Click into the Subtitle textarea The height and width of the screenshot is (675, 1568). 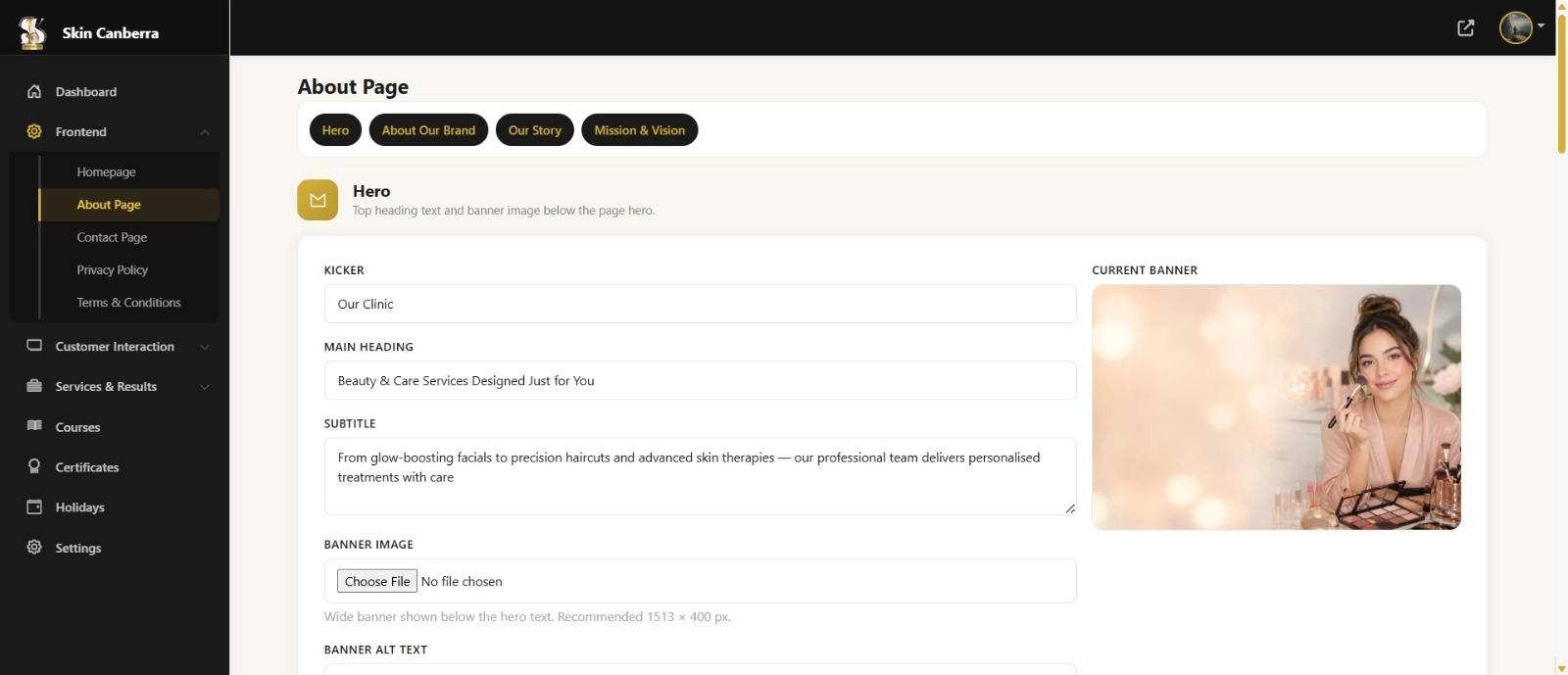point(700,476)
